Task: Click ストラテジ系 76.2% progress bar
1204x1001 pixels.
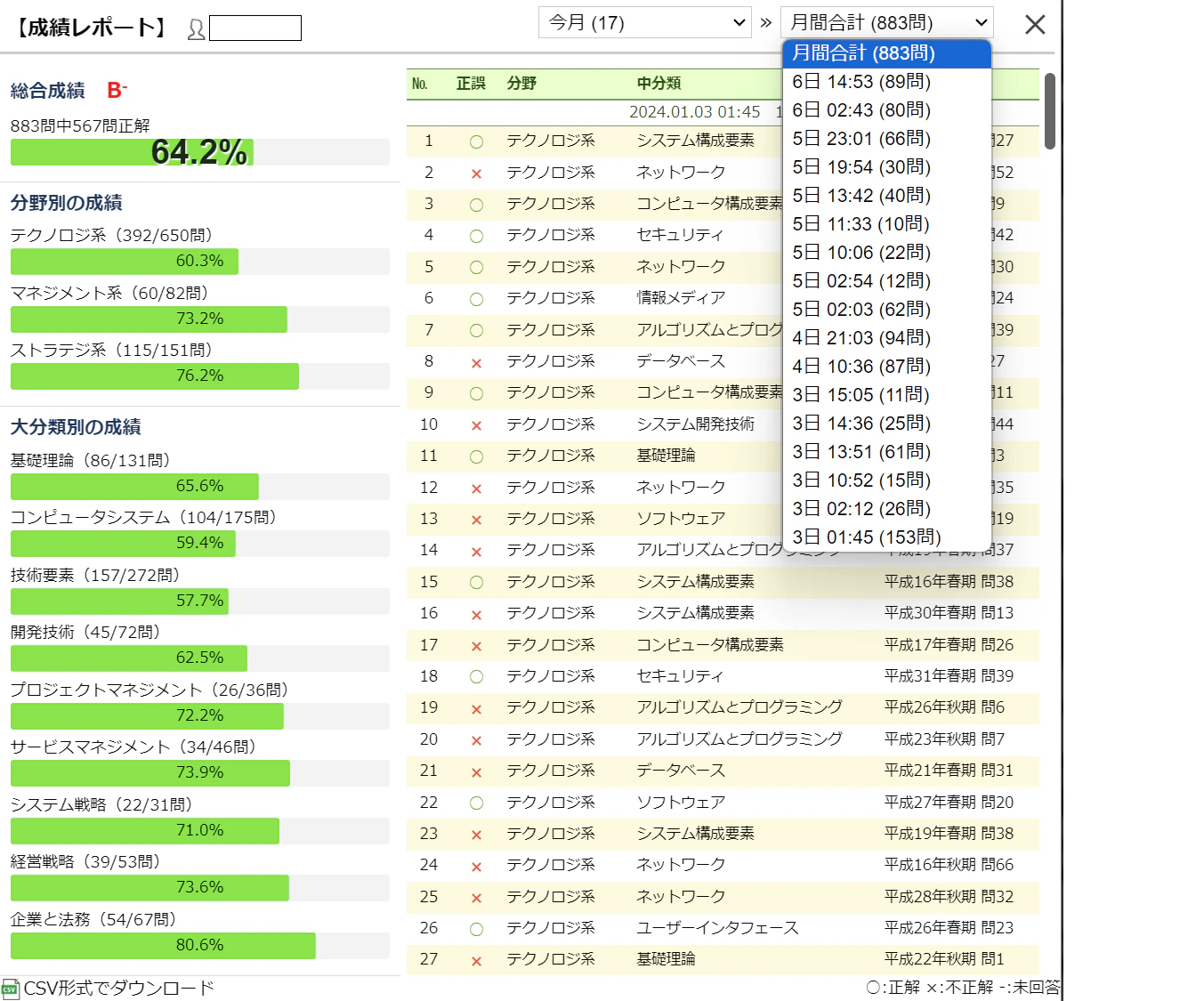Action: (200, 376)
